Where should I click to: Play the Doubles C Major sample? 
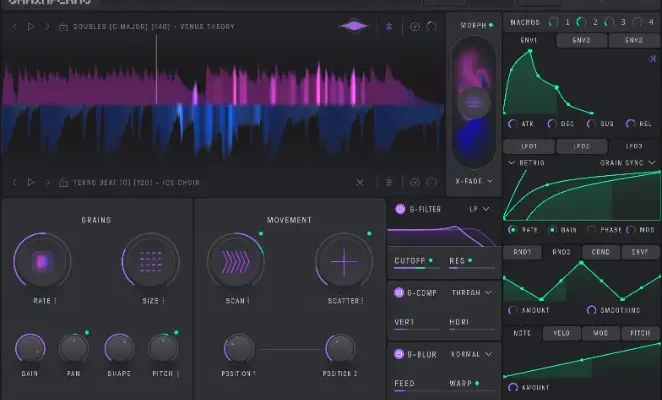(30, 27)
